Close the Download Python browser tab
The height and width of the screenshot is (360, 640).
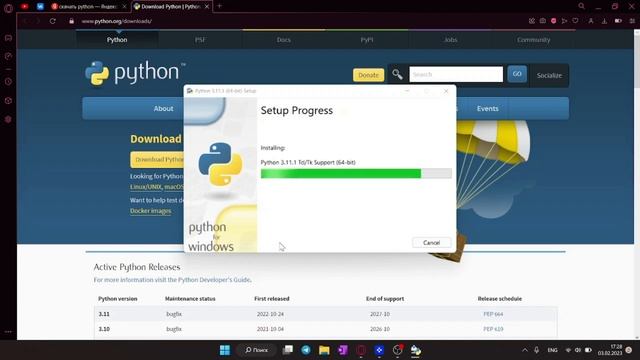click(x=207, y=7)
